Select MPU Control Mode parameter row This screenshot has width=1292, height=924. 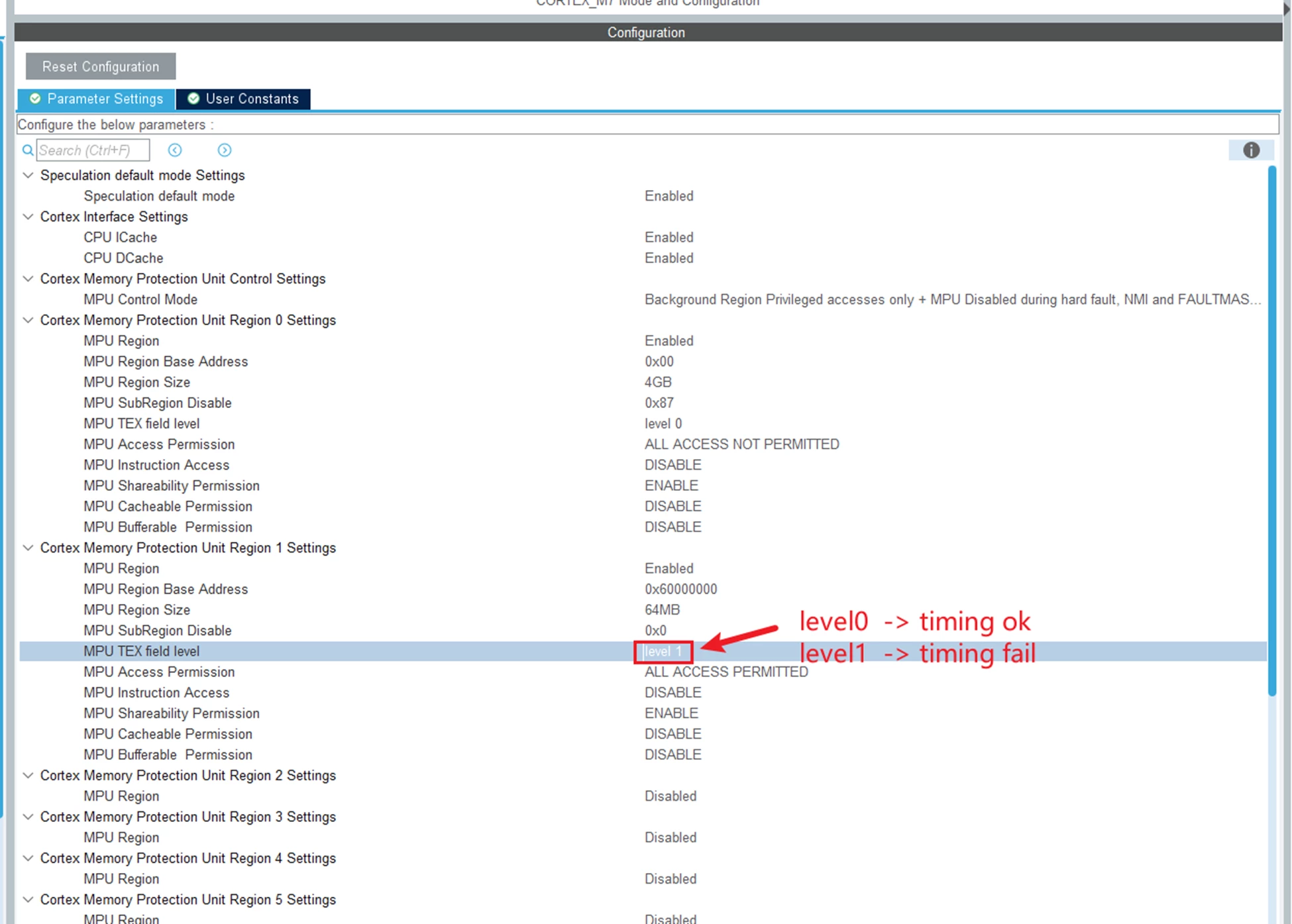(x=643, y=299)
